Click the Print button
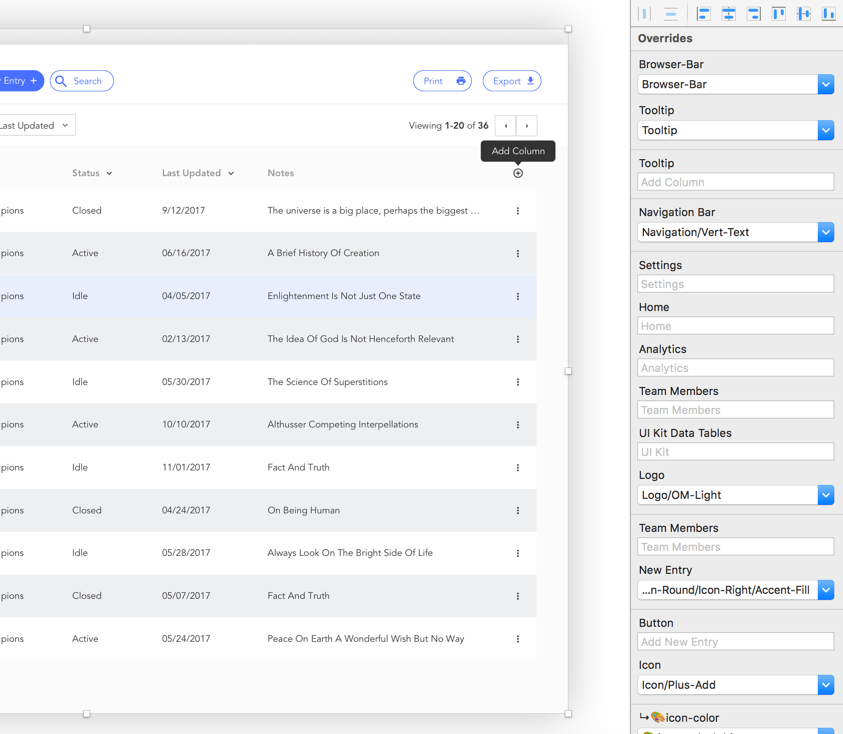This screenshot has height=734, width=843. [442, 81]
